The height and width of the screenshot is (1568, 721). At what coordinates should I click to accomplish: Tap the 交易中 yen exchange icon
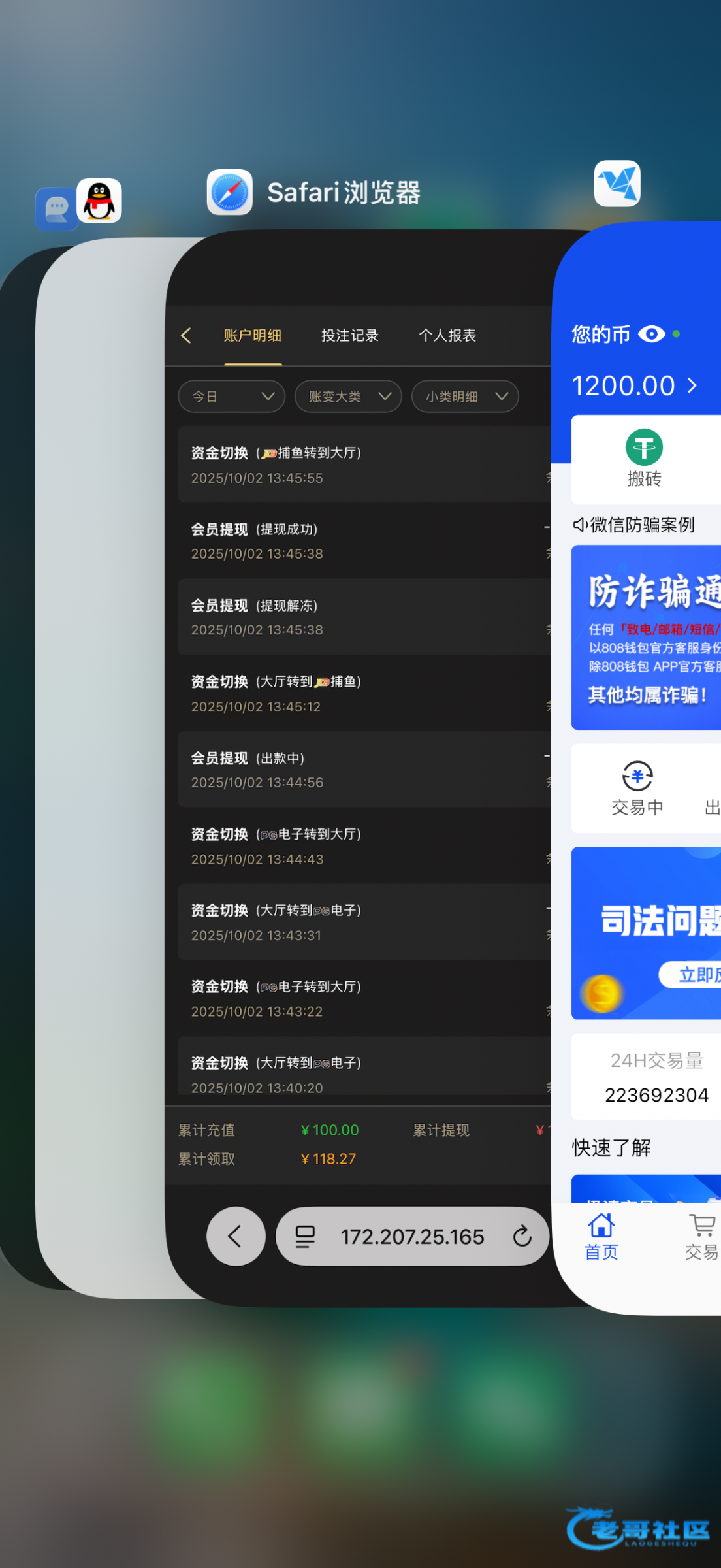point(637,777)
